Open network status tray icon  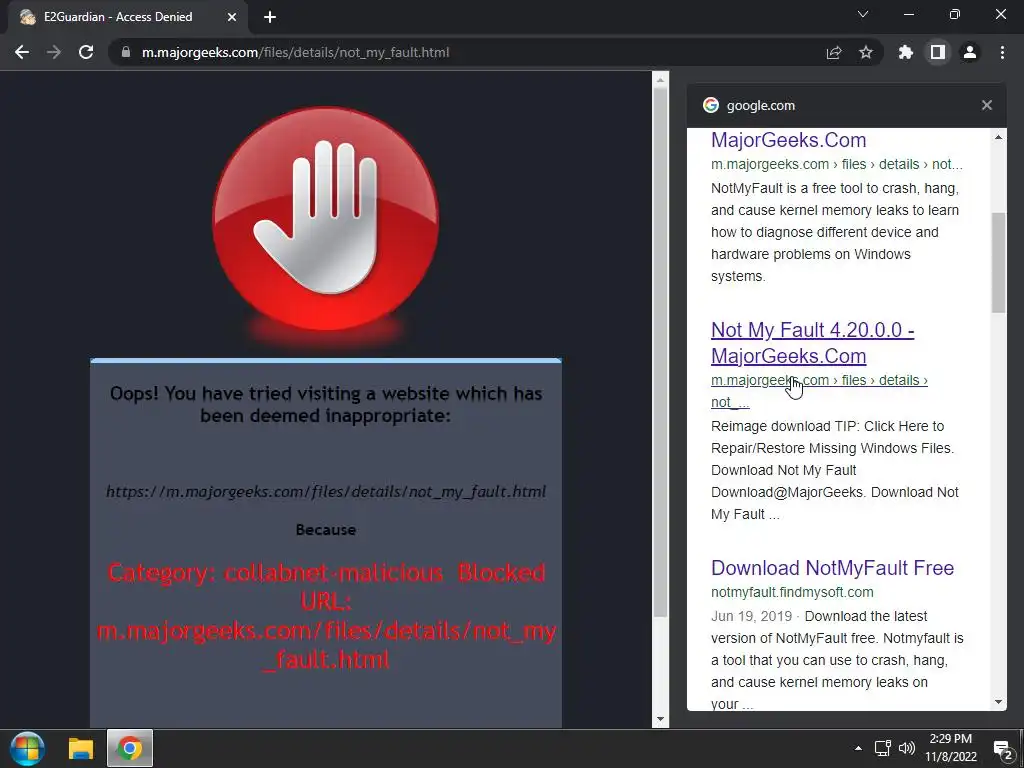click(x=883, y=748)
